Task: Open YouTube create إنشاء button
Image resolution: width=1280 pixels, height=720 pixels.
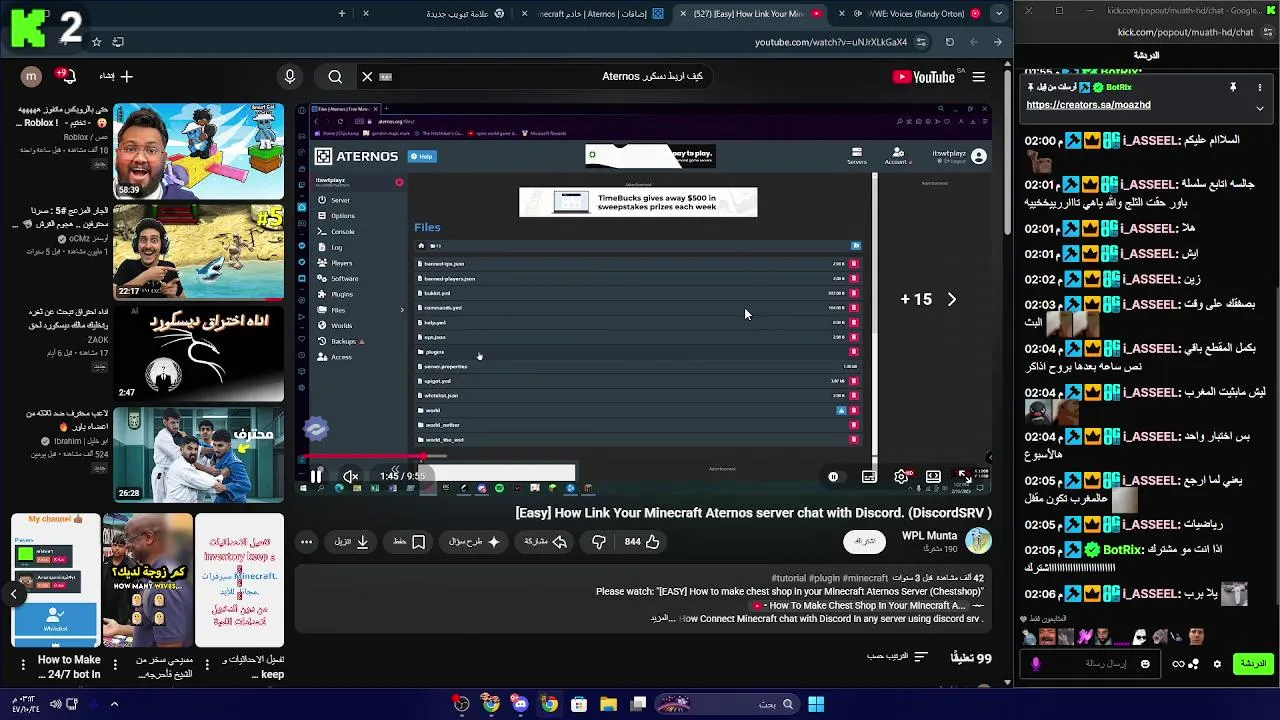Action: pyautogui.click(x=116, y=76)
